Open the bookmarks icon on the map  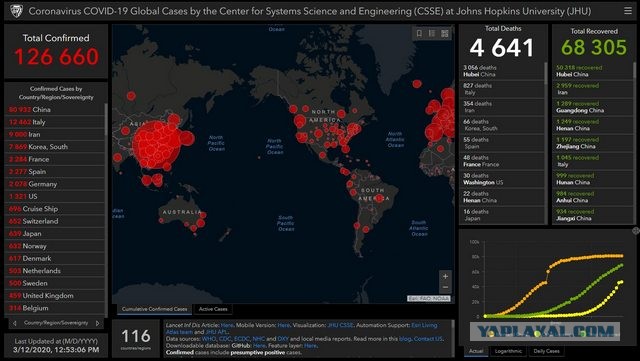[419, 33]
